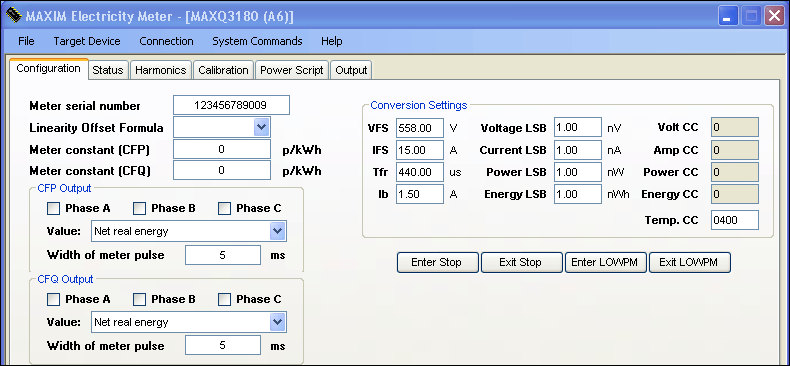Open the System Commands menu
This screenshot has width=790, height=366.
tap(257, 41)
